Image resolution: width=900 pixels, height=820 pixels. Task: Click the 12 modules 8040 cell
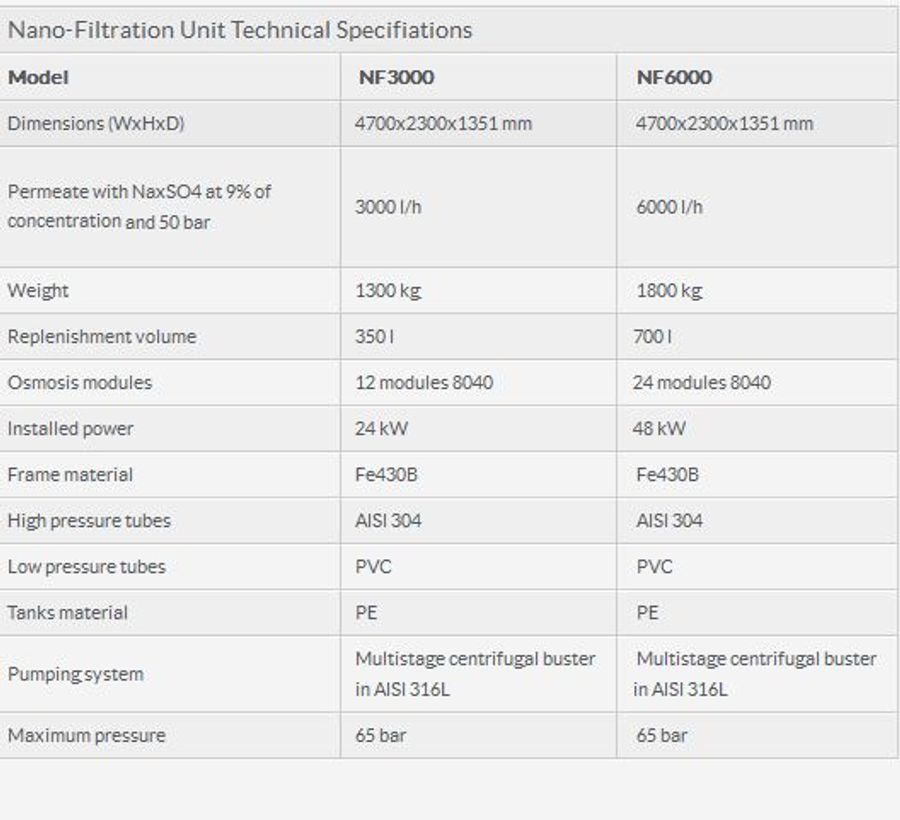[x=424, y=383]
